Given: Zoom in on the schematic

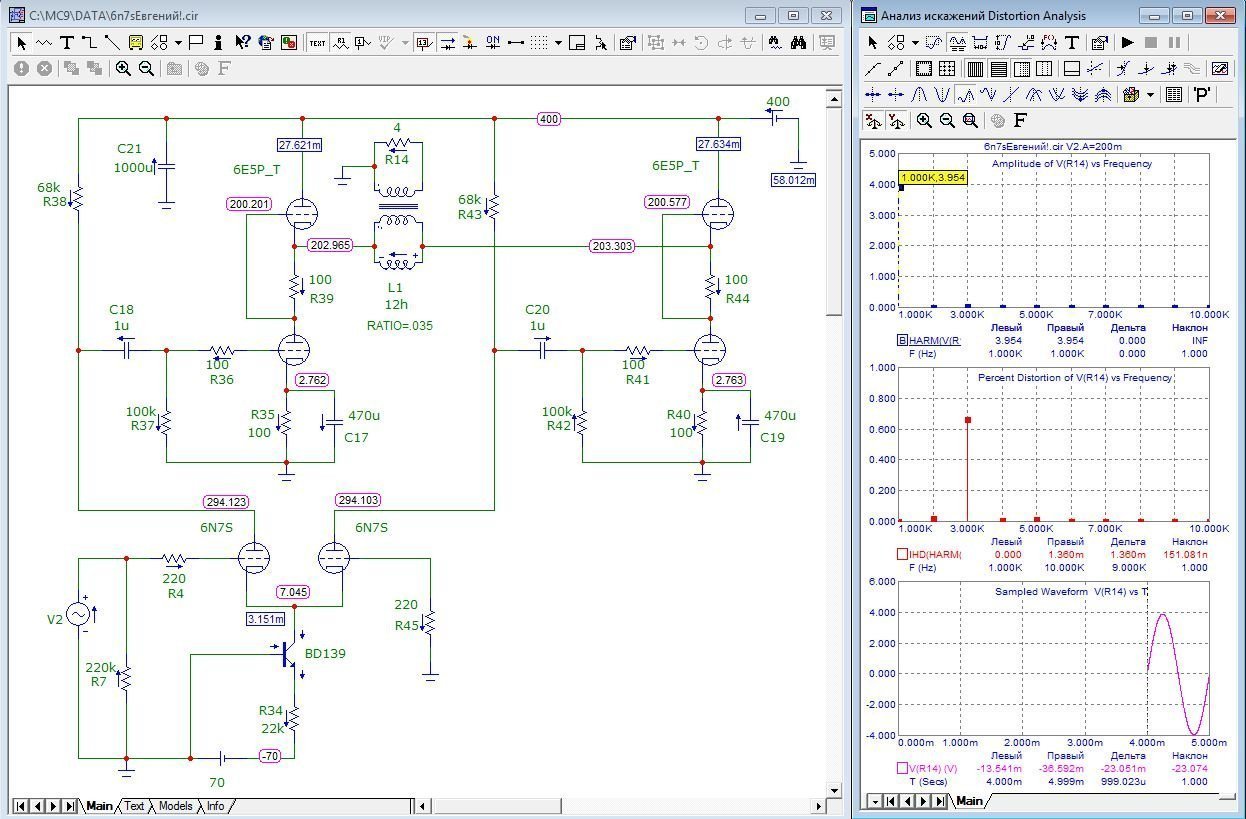Looking at the screenshot, I should 123,69.
